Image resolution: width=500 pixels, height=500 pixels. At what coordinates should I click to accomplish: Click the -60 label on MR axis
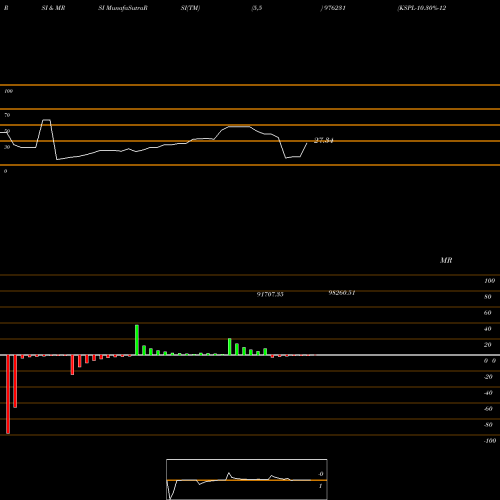coord(488,409)
